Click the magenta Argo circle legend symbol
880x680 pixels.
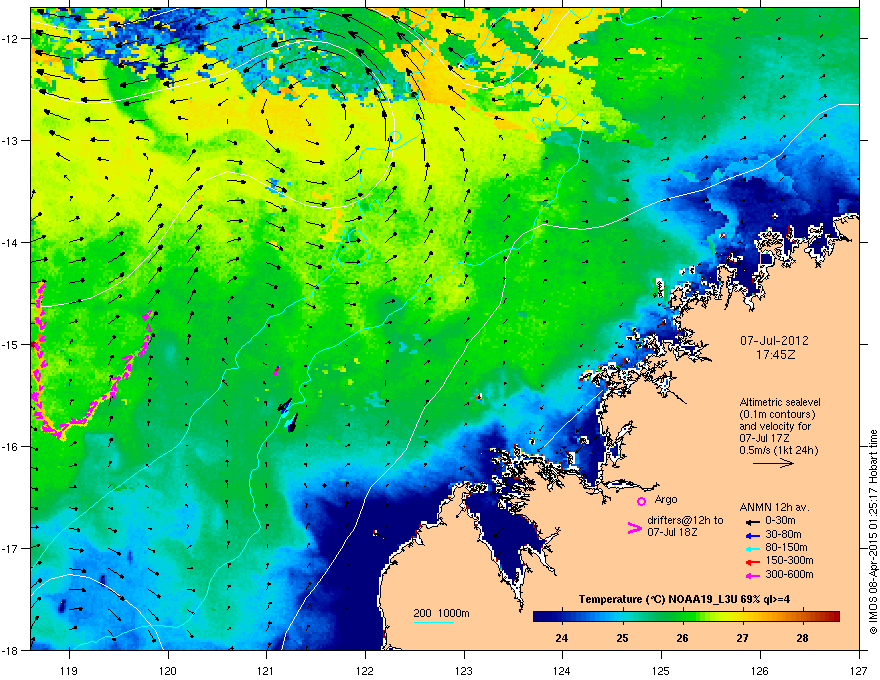pyautogui.click(x=641, y=501)
